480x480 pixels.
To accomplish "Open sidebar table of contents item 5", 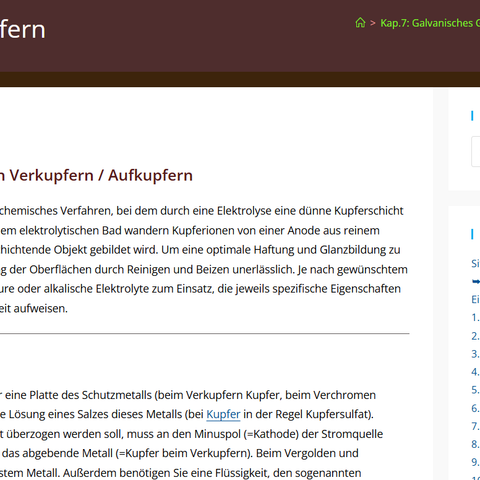I will (x=475, y=390).
